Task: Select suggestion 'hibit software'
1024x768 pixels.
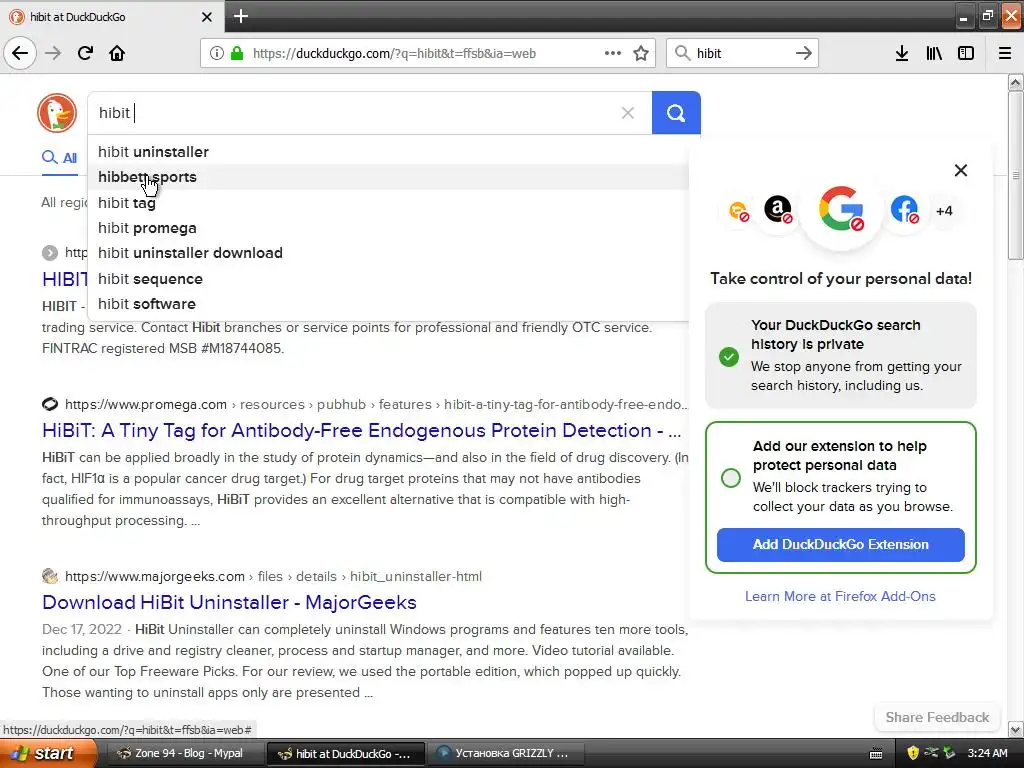Action: 388,304
